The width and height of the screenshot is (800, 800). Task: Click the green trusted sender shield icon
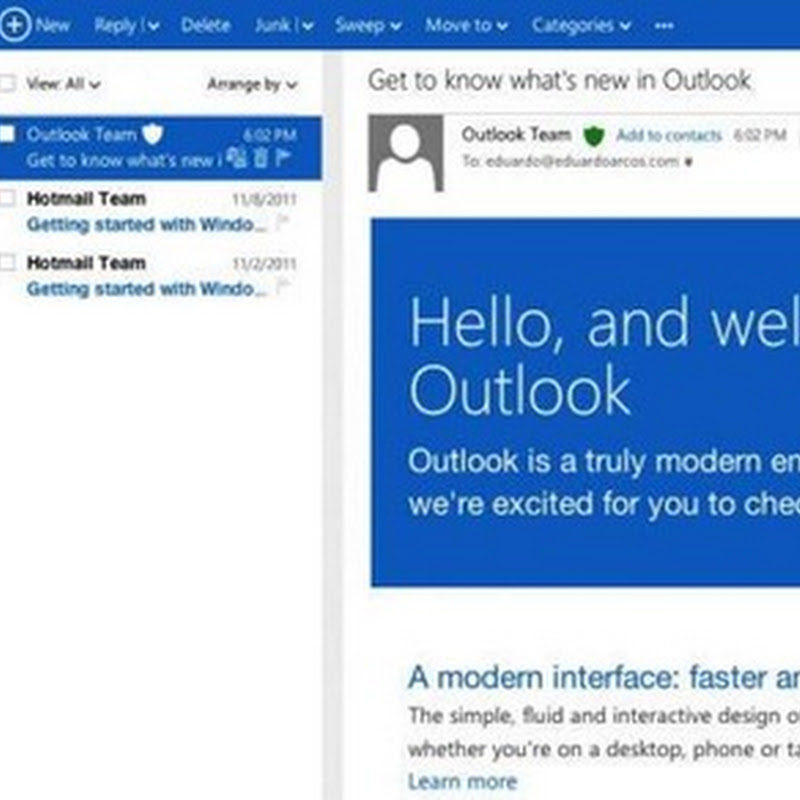pos(594,136)
